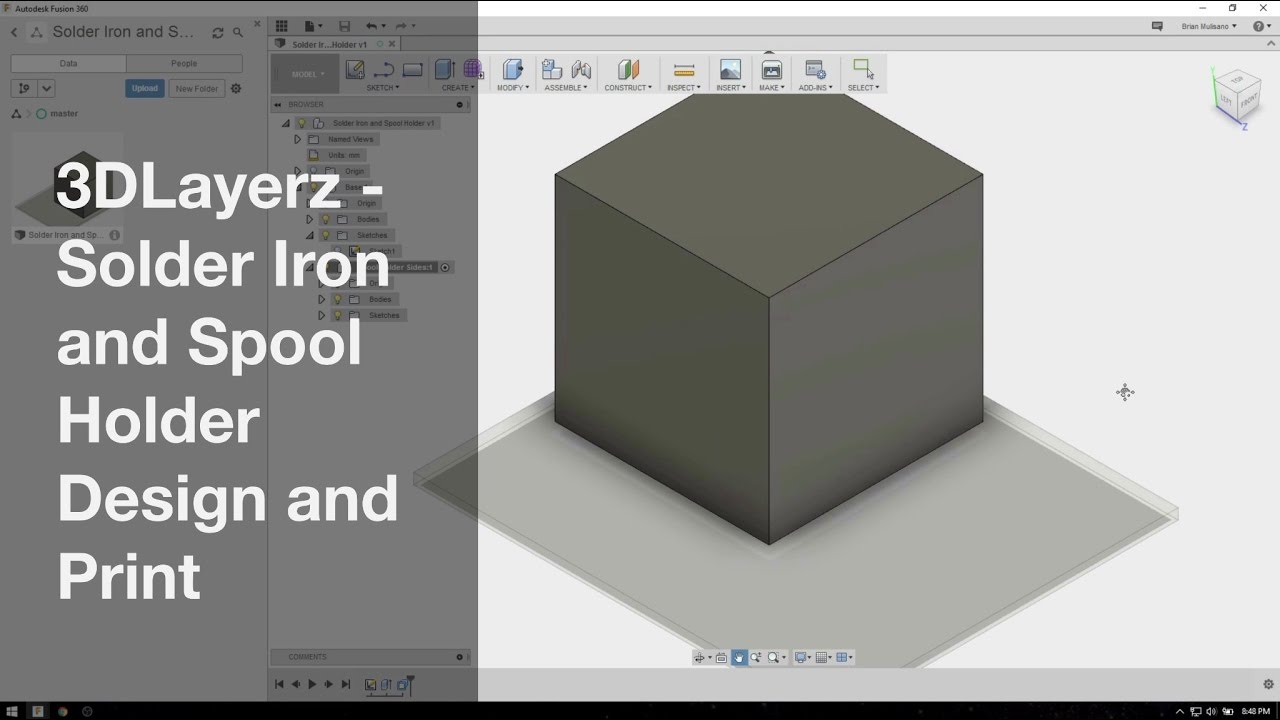Open the MAKE dropdown label

772,88
